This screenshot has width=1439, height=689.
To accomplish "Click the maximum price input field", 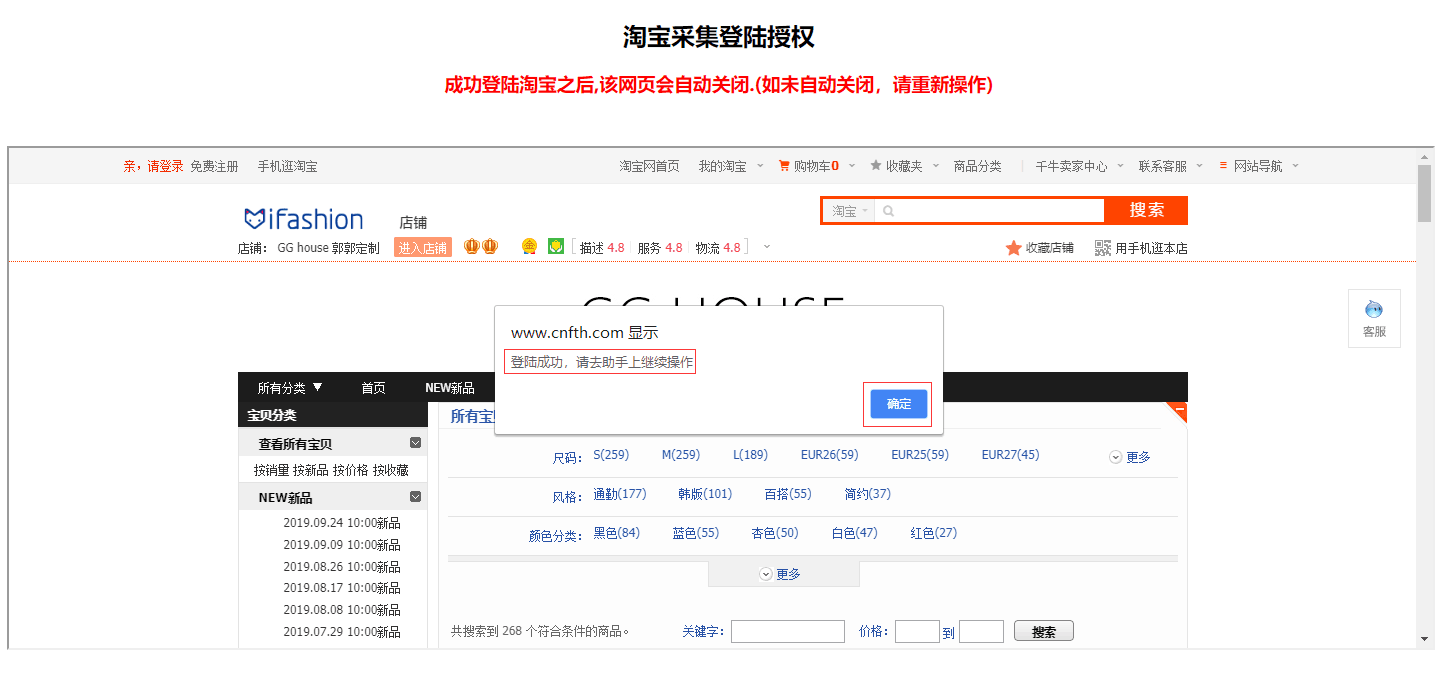I will click(981, 631).
